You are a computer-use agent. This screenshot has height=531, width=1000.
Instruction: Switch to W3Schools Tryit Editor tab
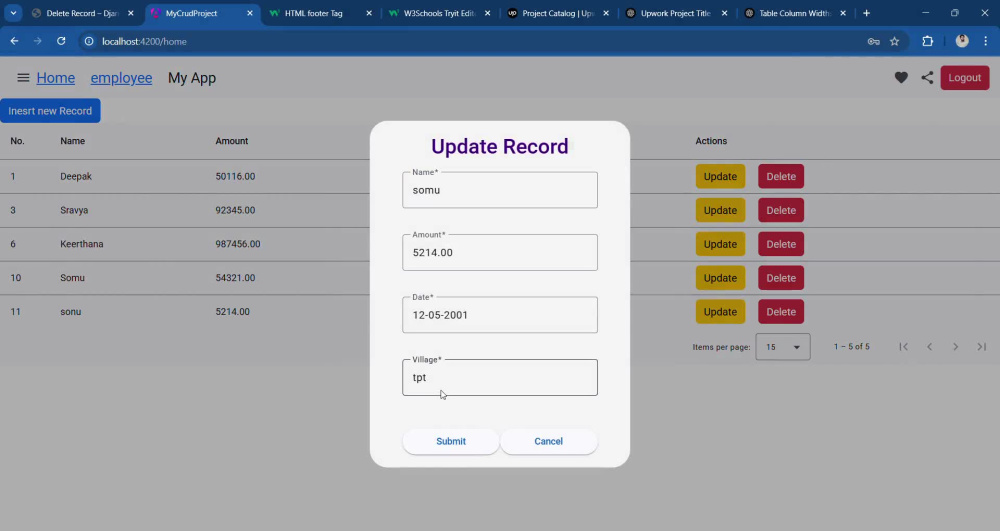tap(439, 13)
